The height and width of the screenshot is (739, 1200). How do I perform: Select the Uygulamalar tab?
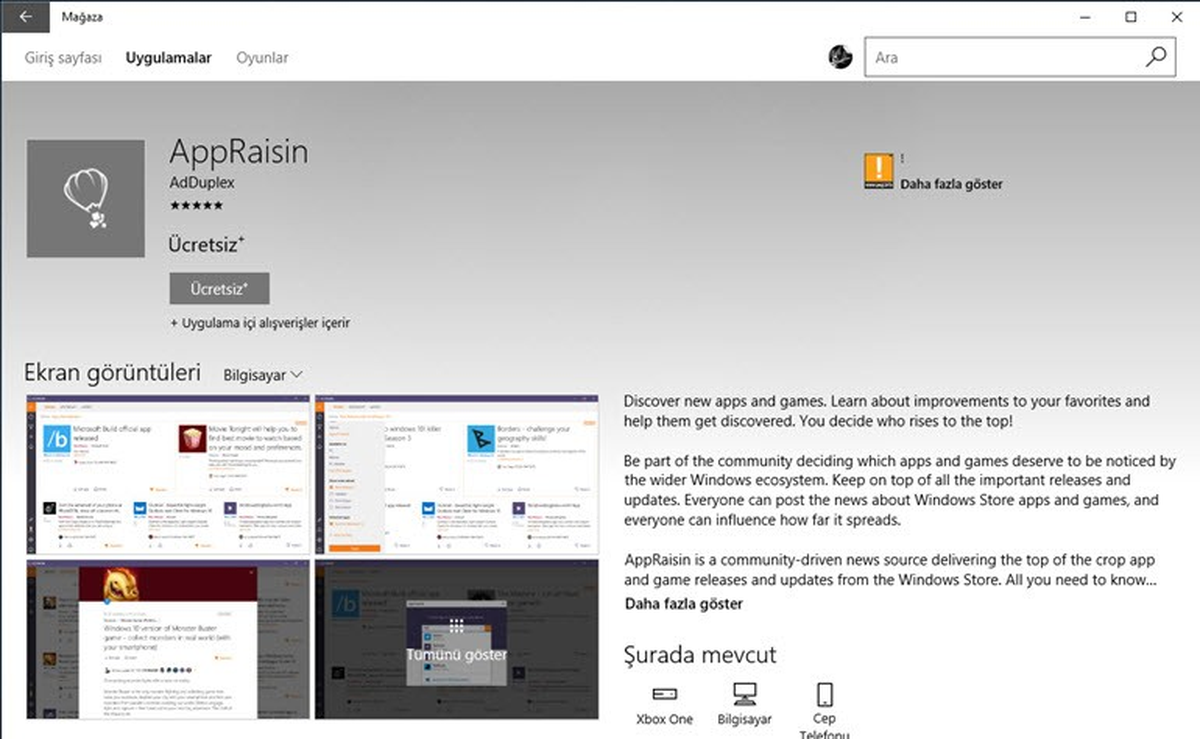click(168, 58)
